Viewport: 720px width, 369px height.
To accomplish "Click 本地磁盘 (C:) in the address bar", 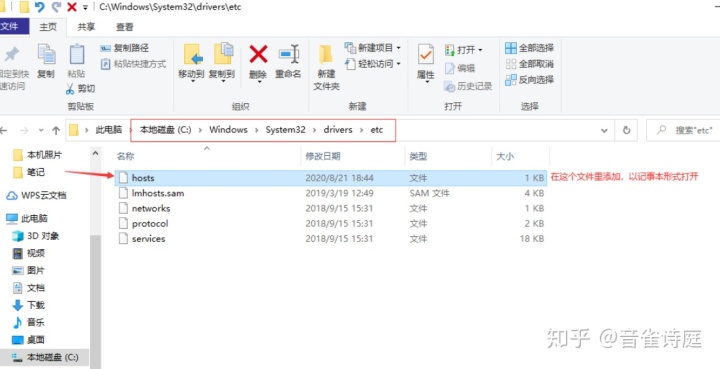I will click(x=165, y=130).
